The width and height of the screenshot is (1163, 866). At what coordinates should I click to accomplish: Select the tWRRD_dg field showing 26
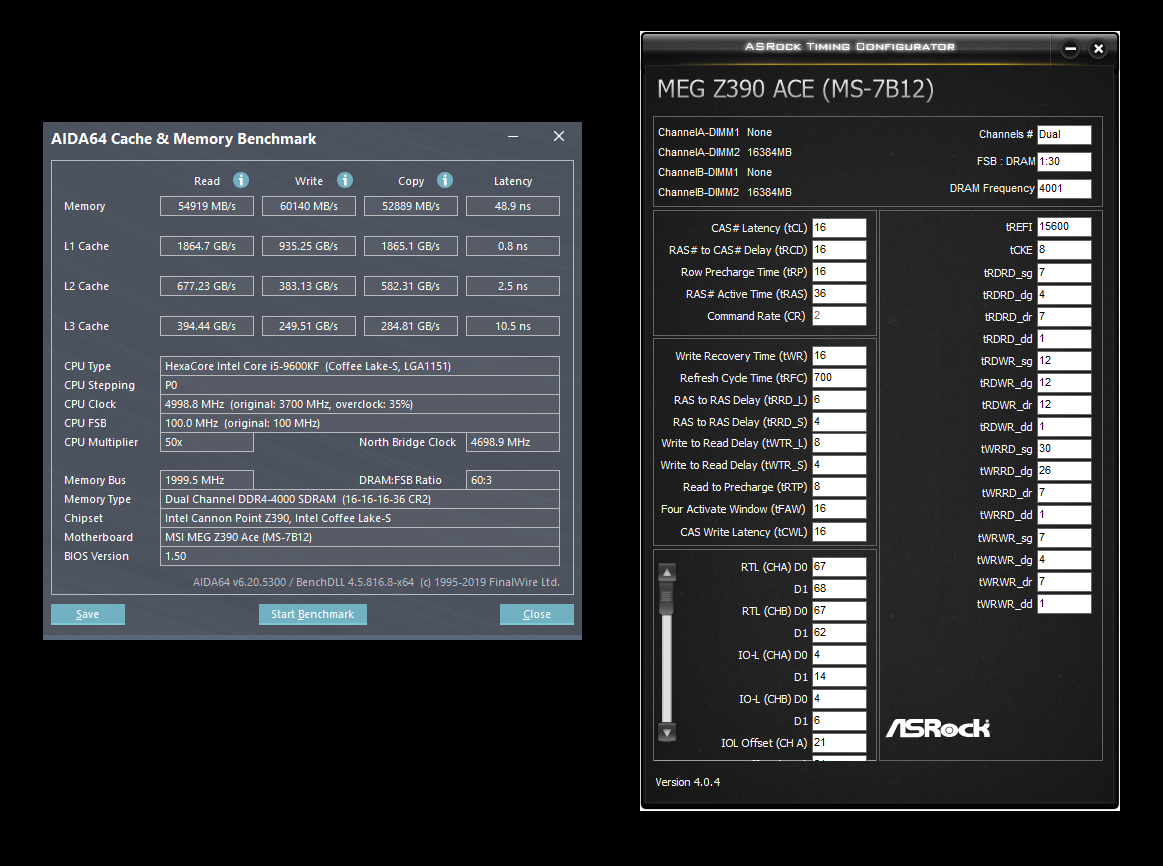(x=1064, y=471)
